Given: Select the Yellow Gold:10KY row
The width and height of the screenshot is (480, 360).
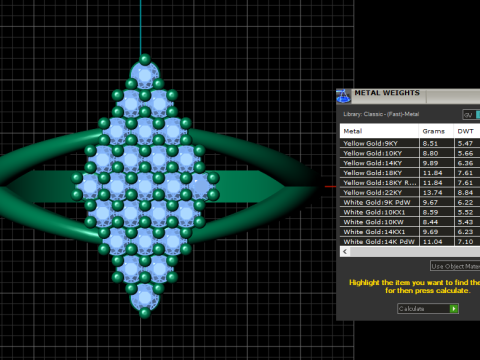Looking at the screenshot, I should 410,153.
